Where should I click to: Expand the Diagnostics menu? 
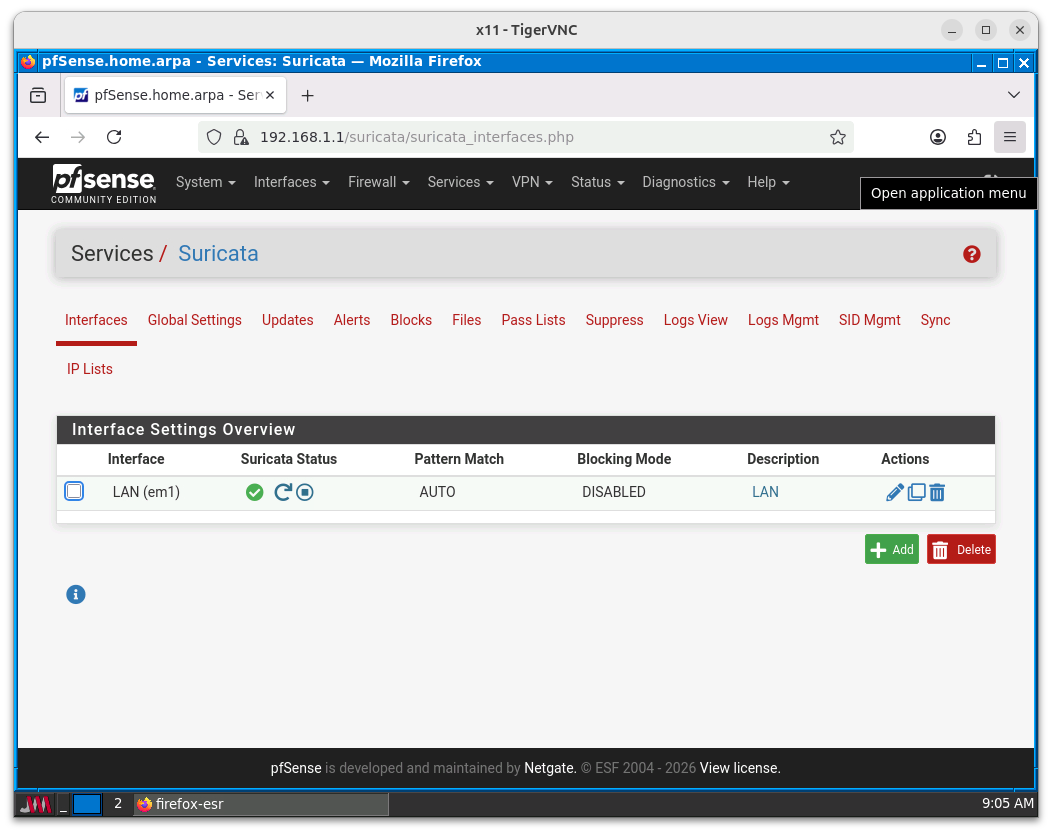pyautogui.click(x=686, y=183)
